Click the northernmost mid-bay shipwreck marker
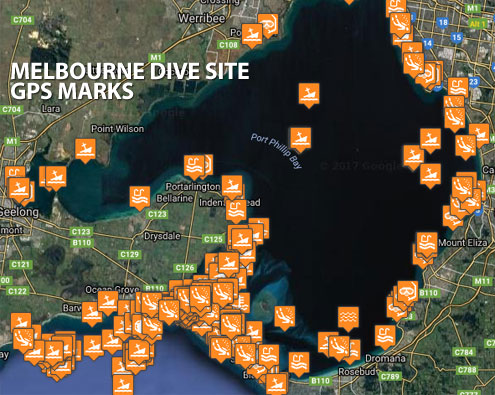 point(309,94)
